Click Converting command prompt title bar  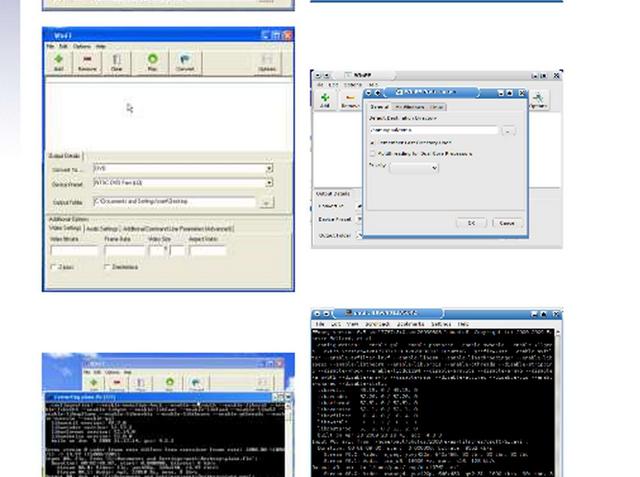pyautogui.click(x=159, y=397)
